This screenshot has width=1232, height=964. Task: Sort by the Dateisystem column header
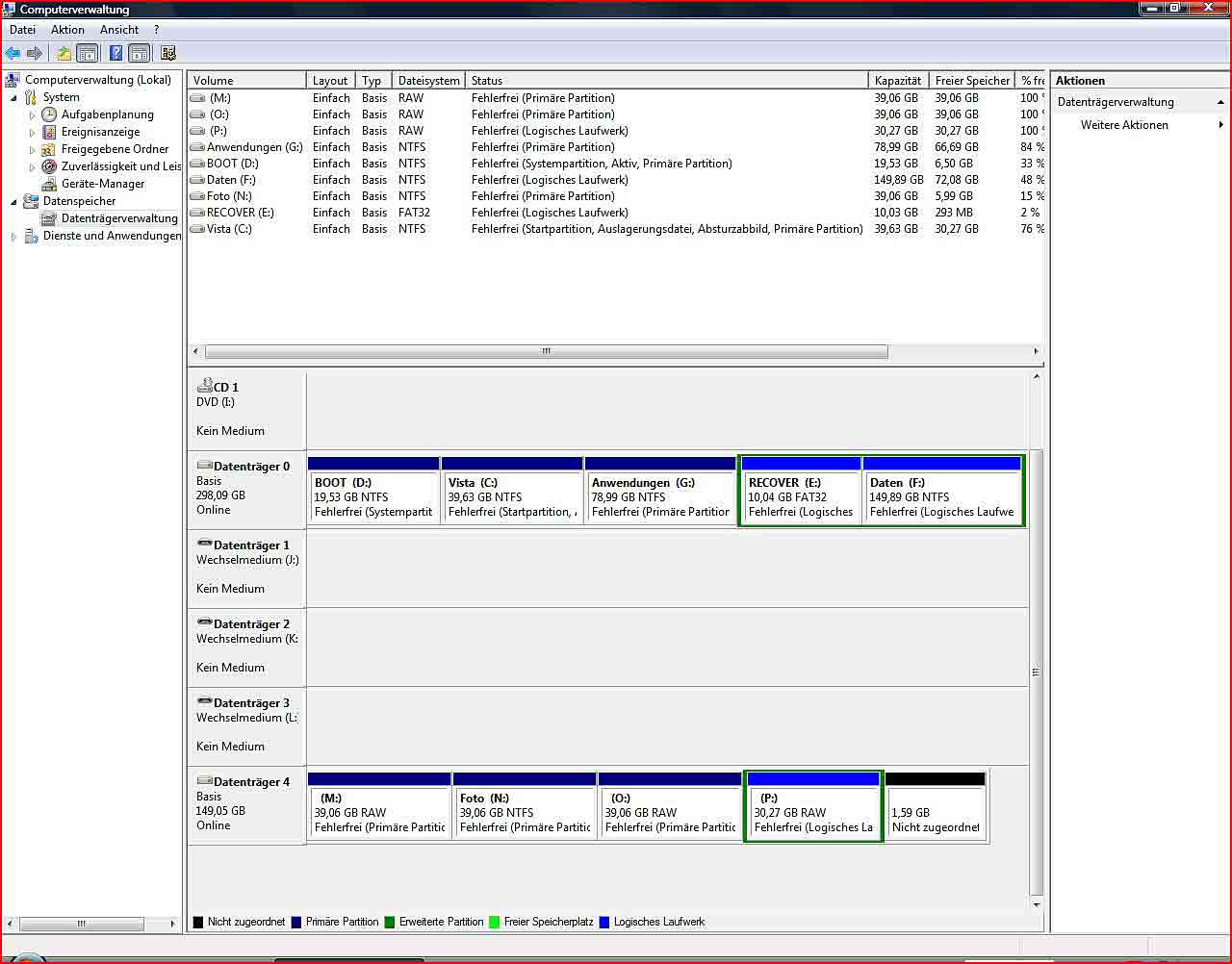[428, 81]
